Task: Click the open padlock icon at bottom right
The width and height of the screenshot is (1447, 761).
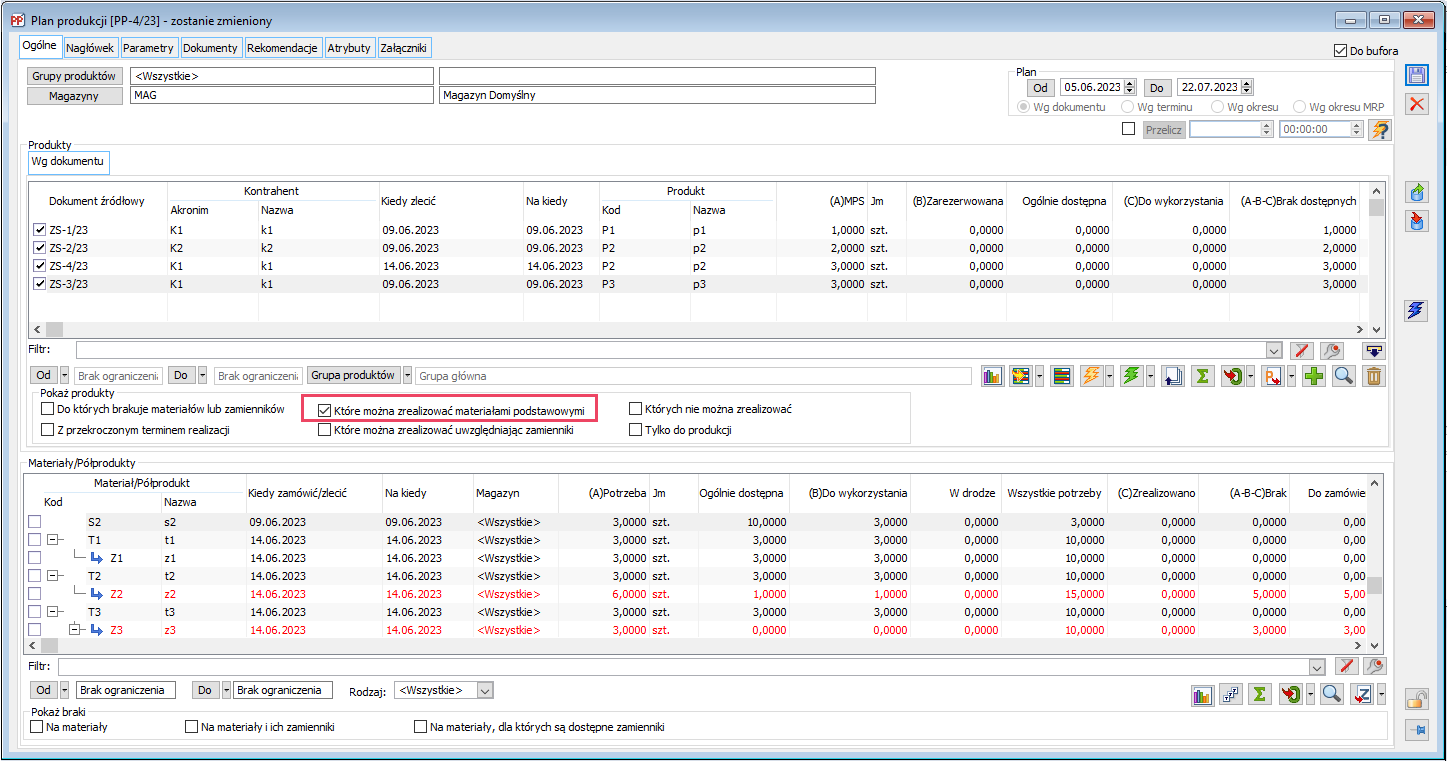Action: (1416, 699)
